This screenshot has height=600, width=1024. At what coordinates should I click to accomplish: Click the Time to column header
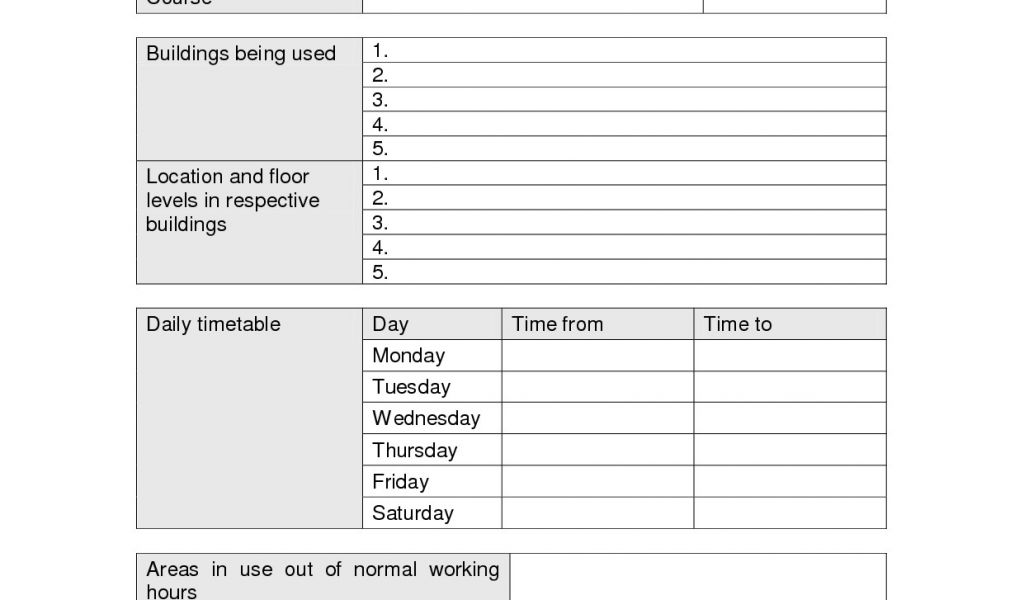point(738,324)
